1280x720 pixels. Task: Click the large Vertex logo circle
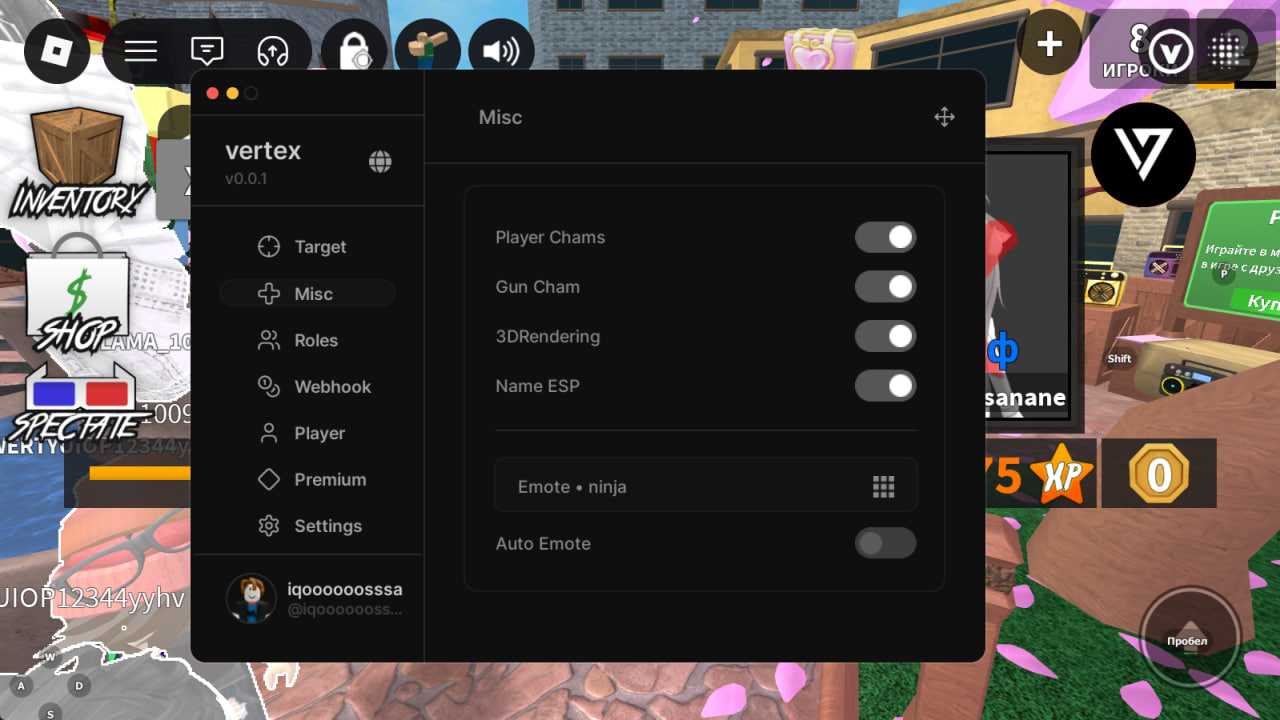(1143, 155)
